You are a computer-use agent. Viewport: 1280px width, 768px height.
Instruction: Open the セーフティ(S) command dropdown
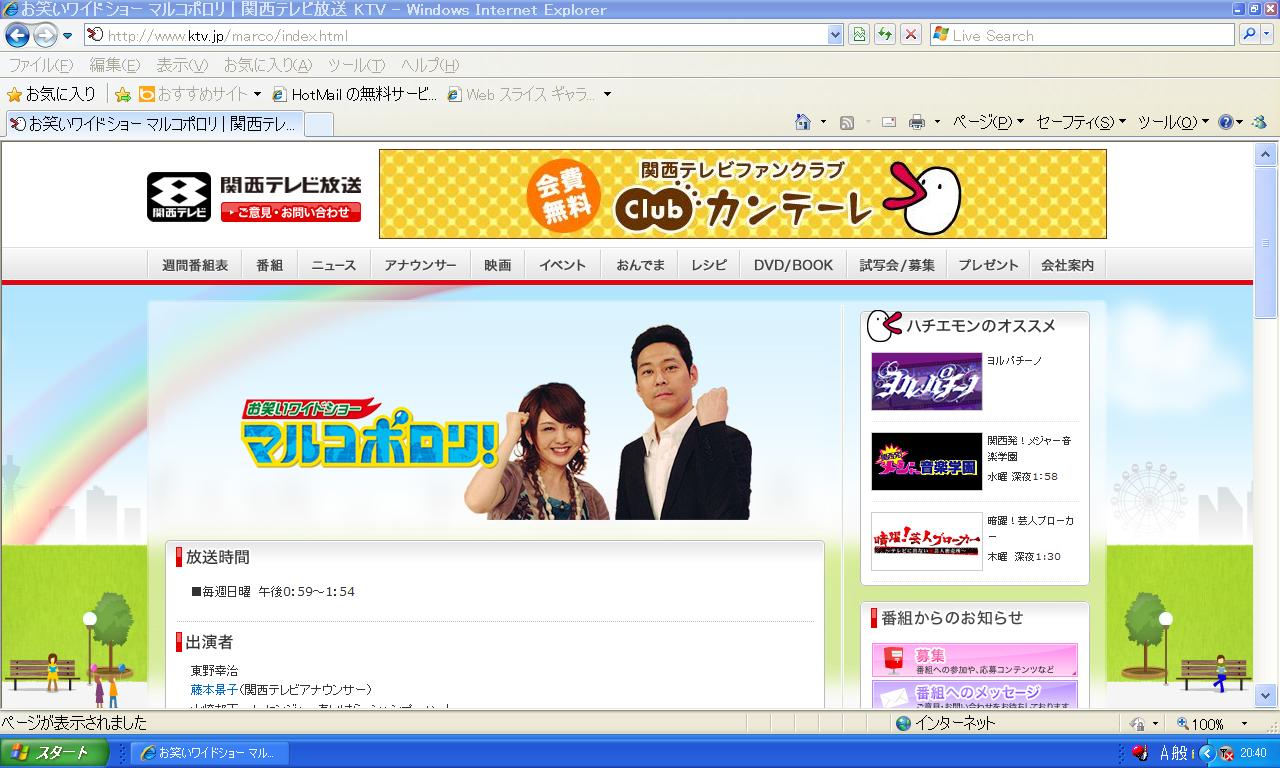(1081, 122)
